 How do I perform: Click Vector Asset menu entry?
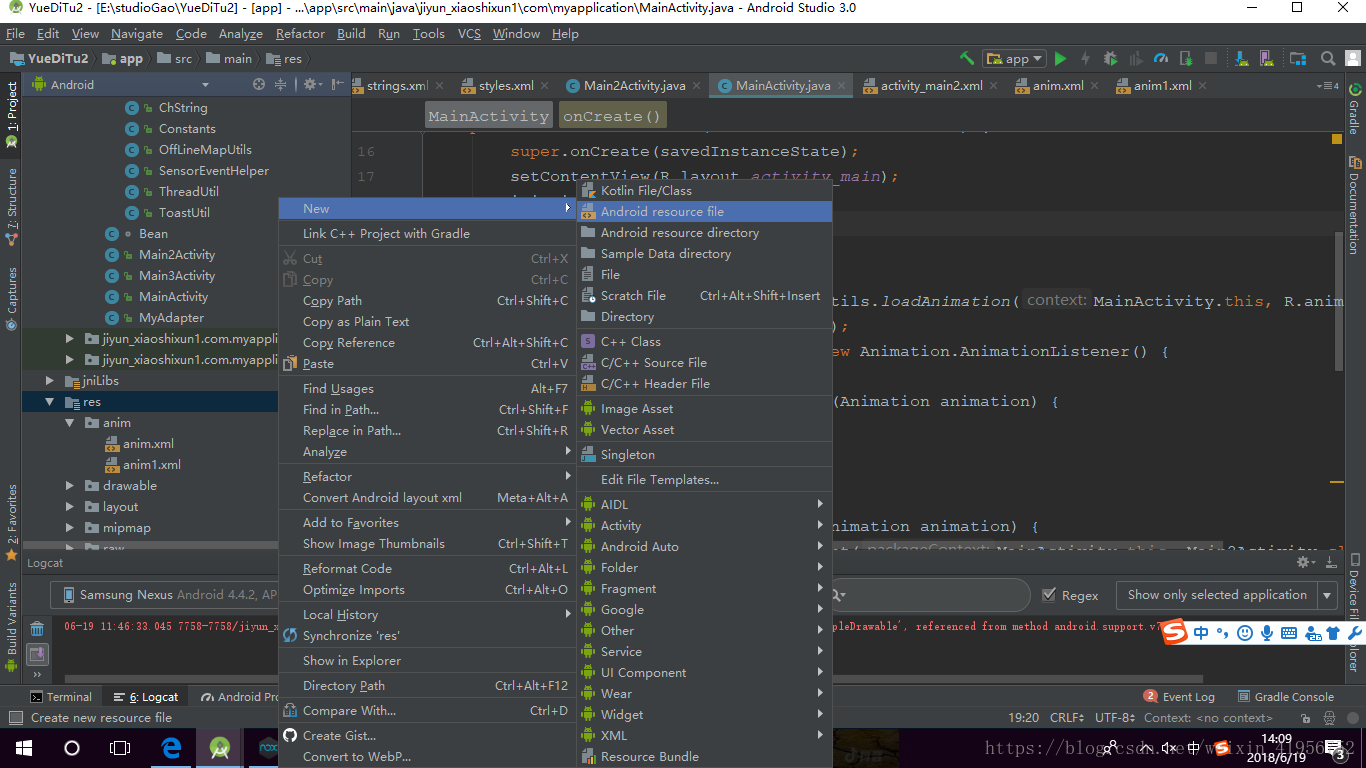click(x=704, y=430)
